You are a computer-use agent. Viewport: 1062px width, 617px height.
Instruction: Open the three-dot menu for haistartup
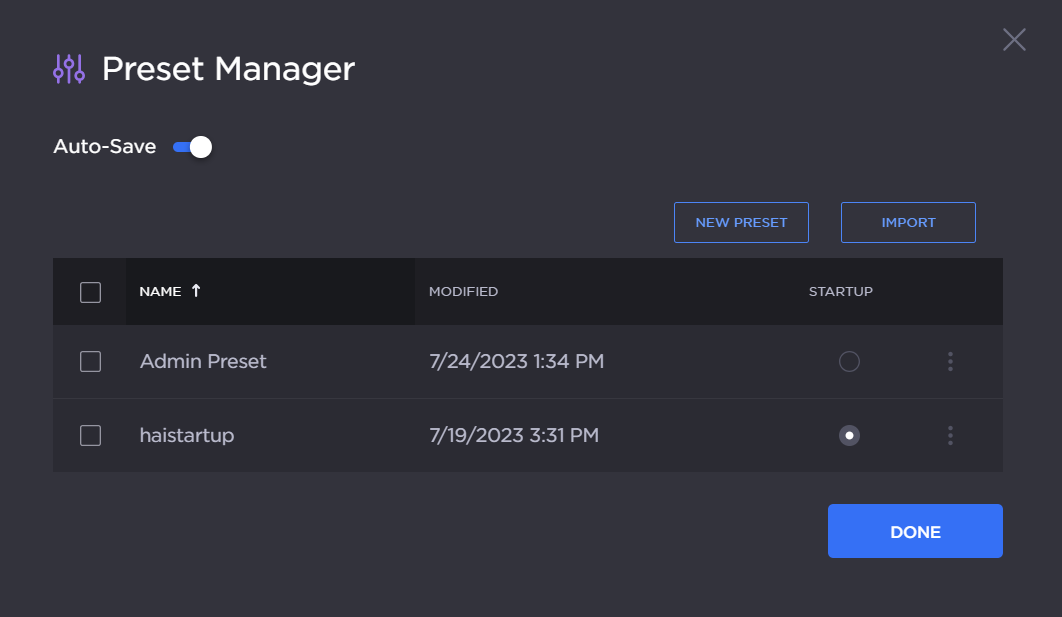point(950,435)
